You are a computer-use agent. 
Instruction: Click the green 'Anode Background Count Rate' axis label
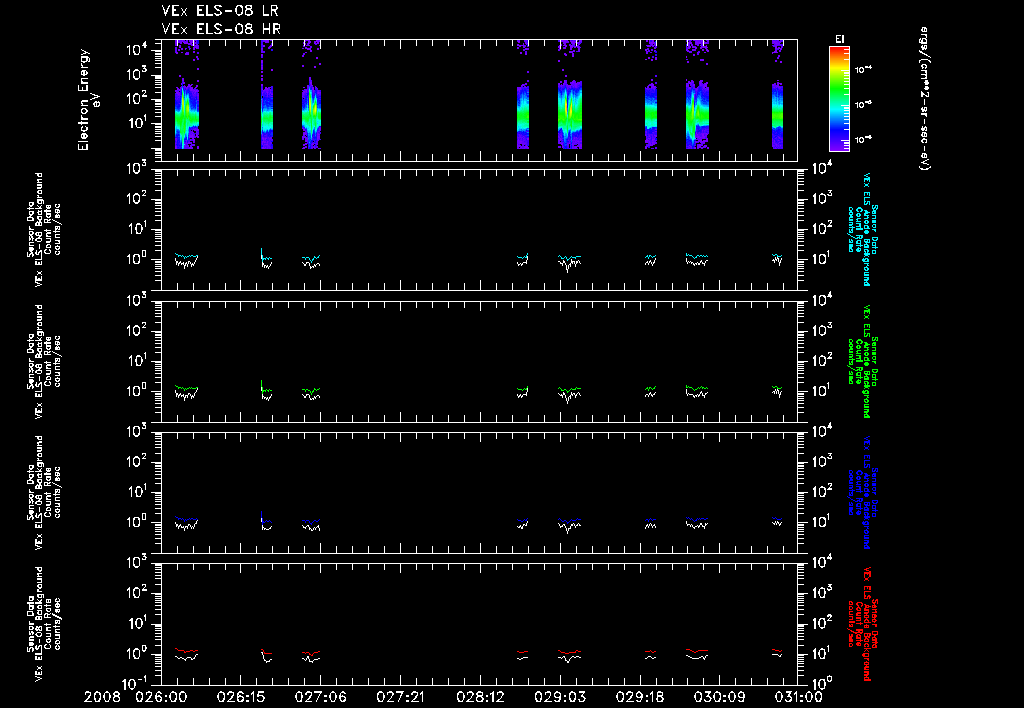point(863,361)
